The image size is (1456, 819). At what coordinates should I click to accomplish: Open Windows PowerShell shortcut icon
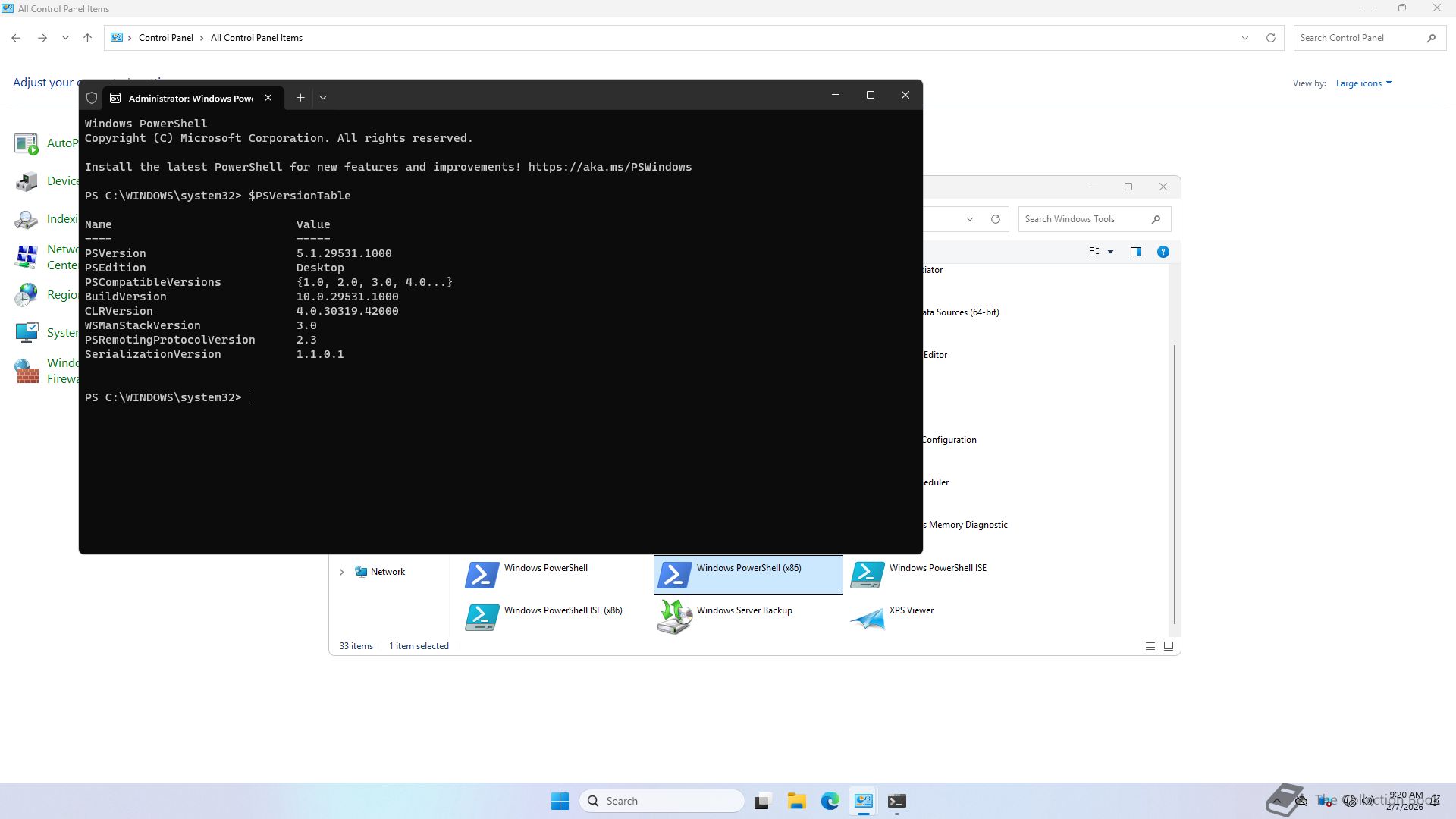(x=482, y=575)
